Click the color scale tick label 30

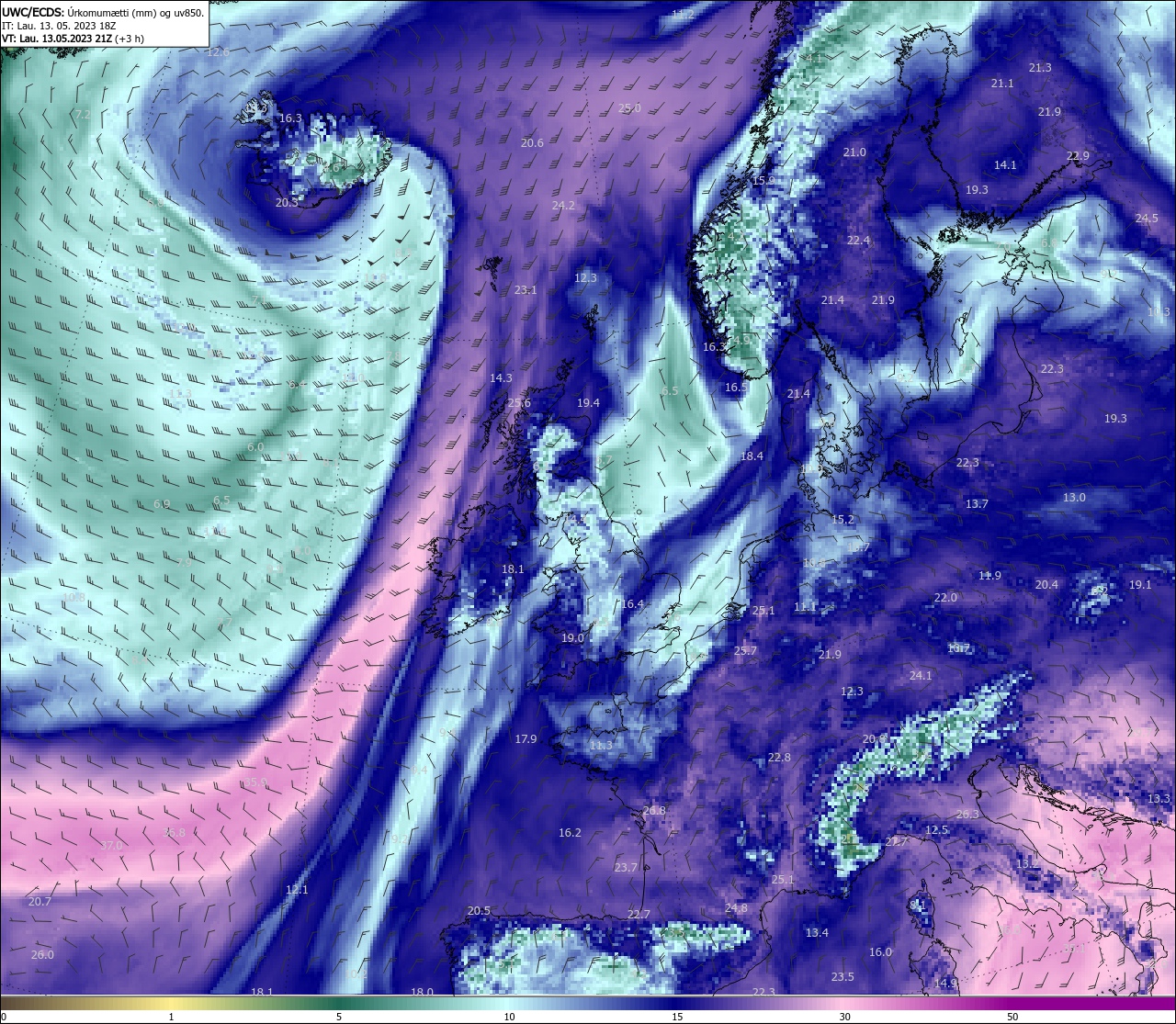[844, 1017]
